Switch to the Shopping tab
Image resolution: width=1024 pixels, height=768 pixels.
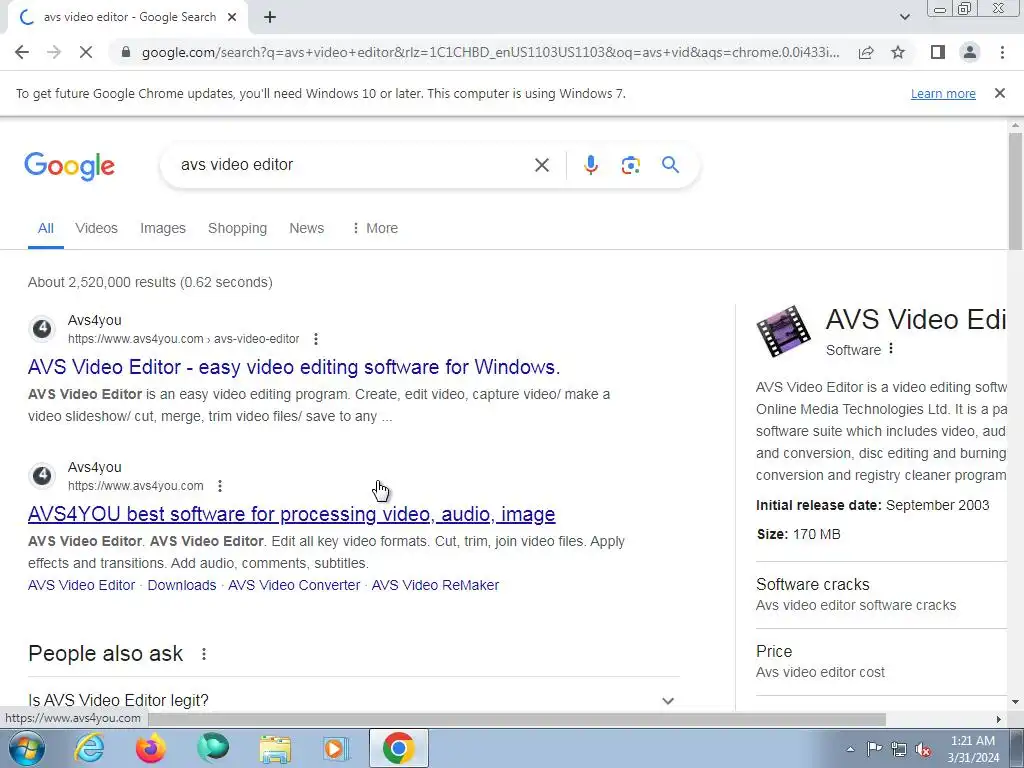[238, 228]
